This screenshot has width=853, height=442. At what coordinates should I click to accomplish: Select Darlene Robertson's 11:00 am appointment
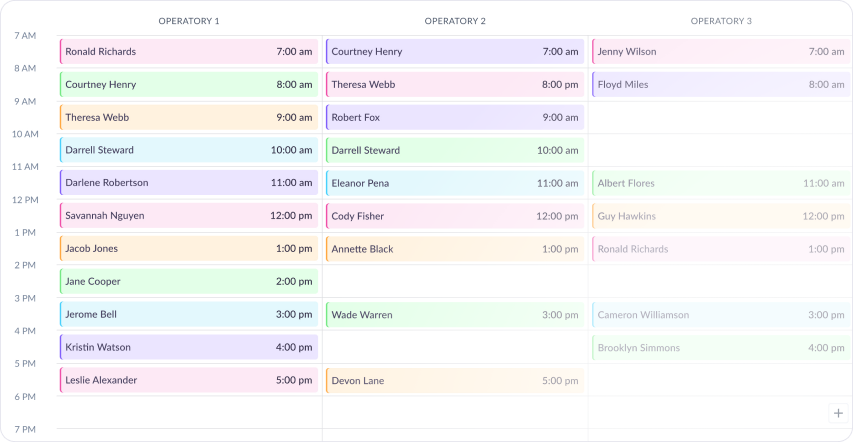coord(188,183)
